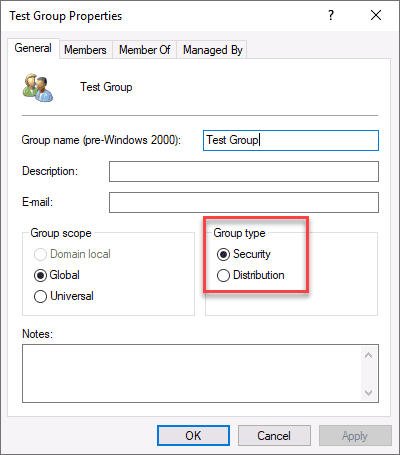Click into the E-mail field
This screenshot has height=455, width=400.
244,202
